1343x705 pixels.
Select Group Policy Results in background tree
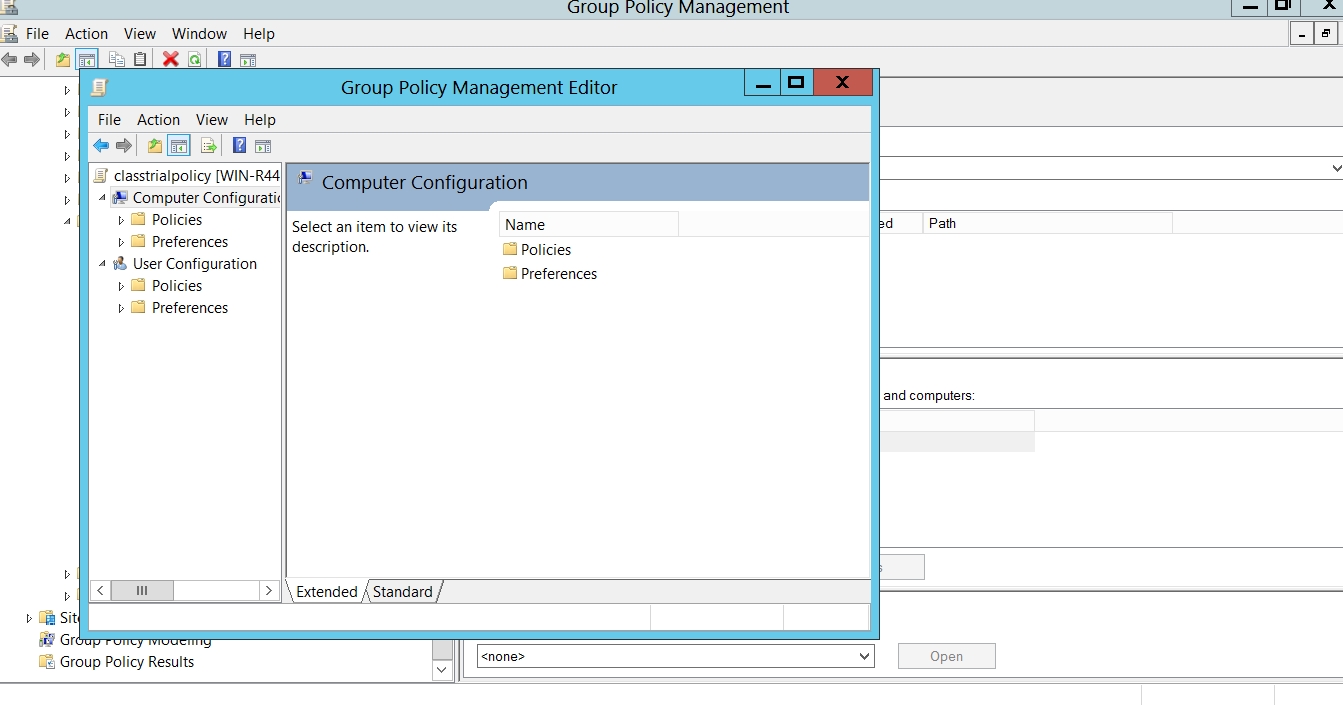[x=127, y=662]
